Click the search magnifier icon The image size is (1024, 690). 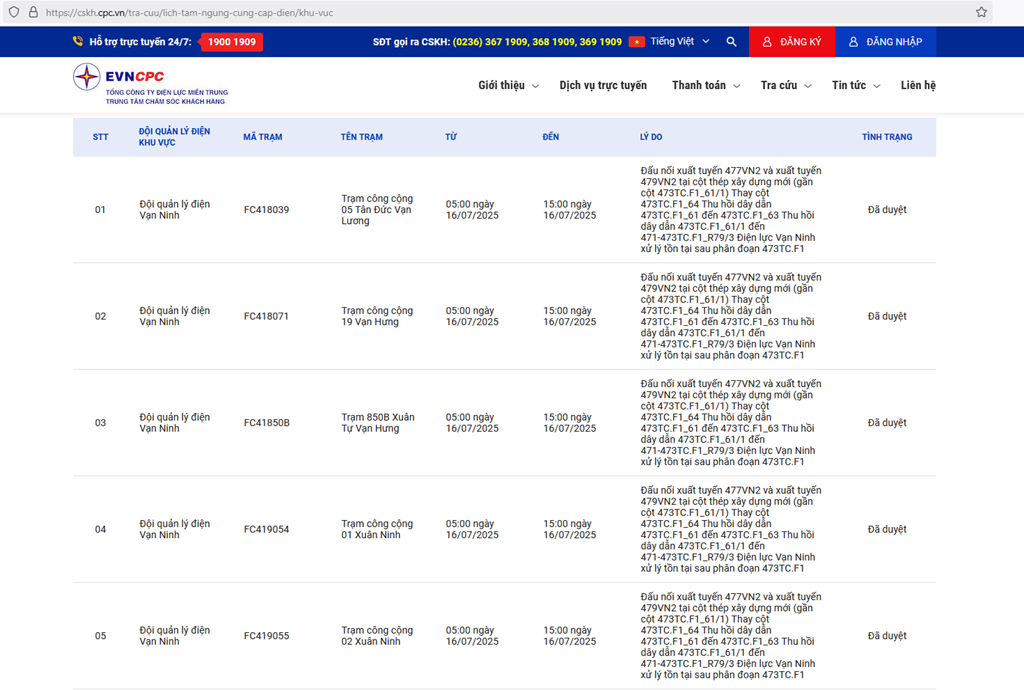[x=731, y=42]
